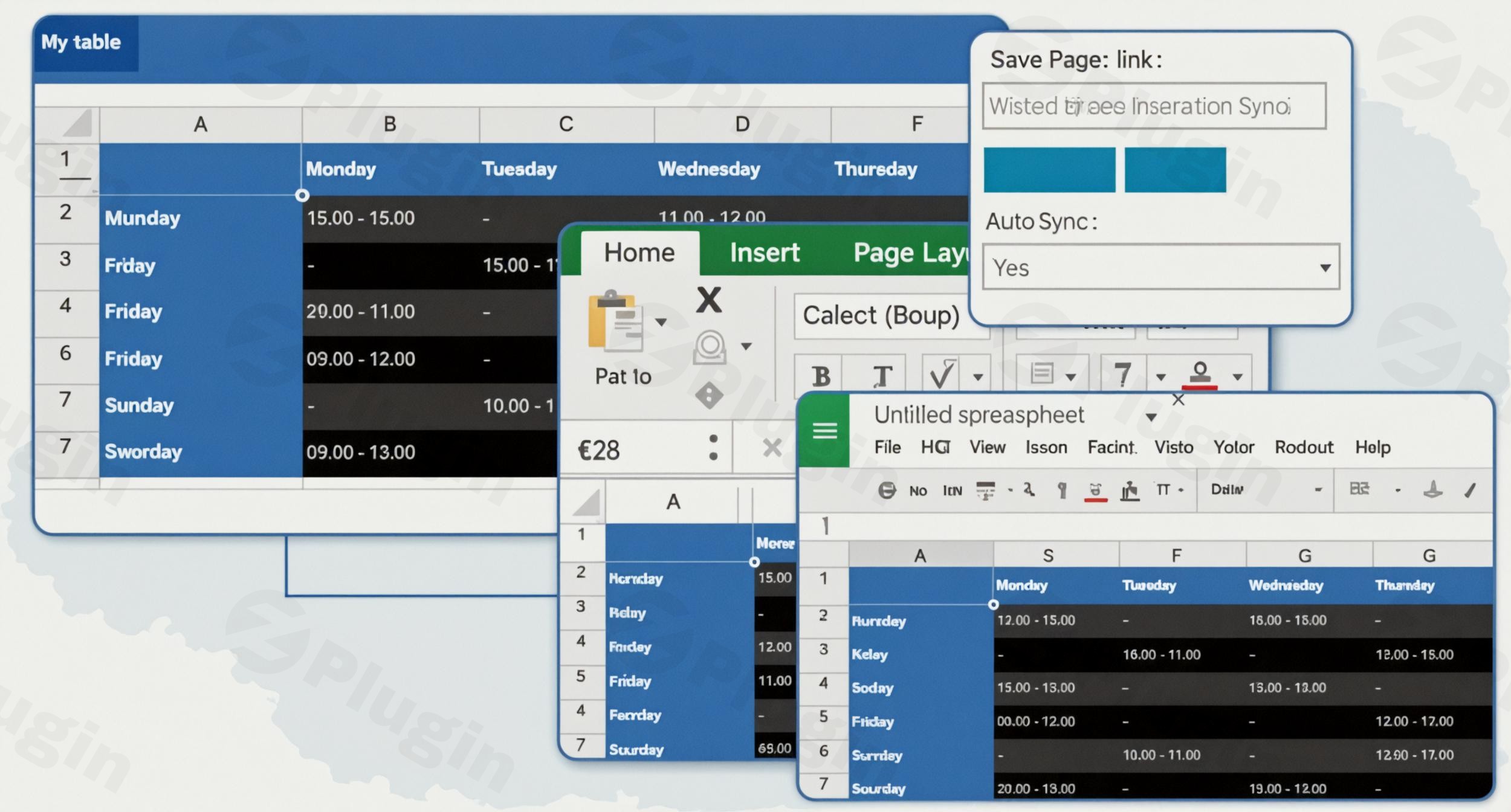This screenshot has height=812, width=1511.
Task: Open the alignment lines icon dropdown arrow
Action: click(x=1070, y=377)
